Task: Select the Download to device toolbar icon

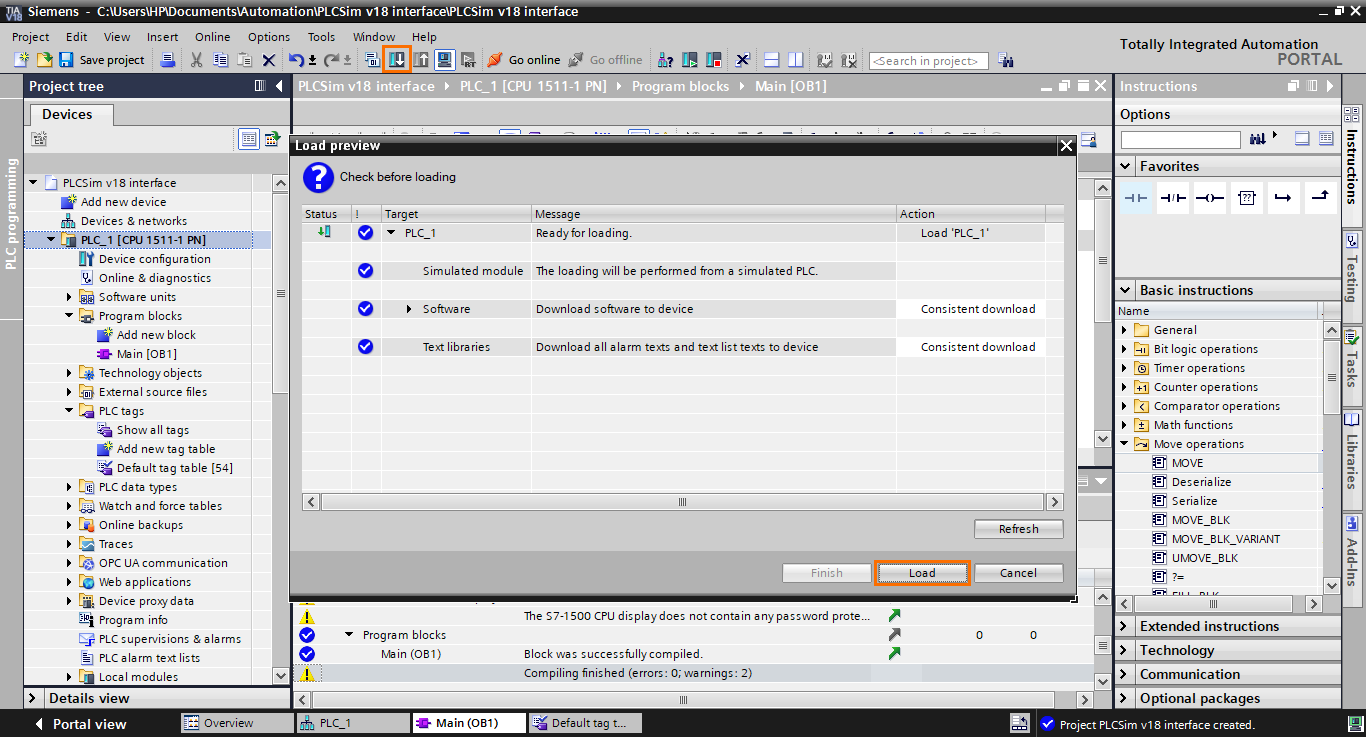Action: tap(397, 60)
